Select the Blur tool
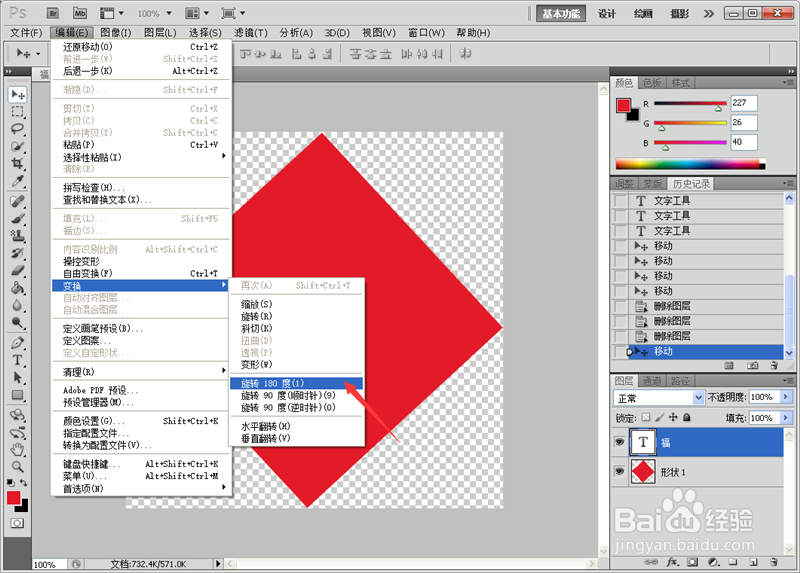The height and width of the screenshot is (573, 800). [18, 306]
